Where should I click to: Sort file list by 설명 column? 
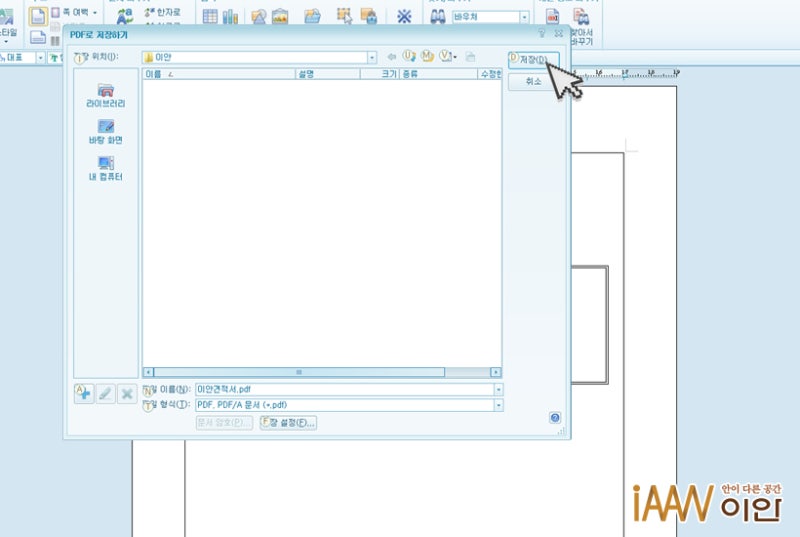coord(328,74)
